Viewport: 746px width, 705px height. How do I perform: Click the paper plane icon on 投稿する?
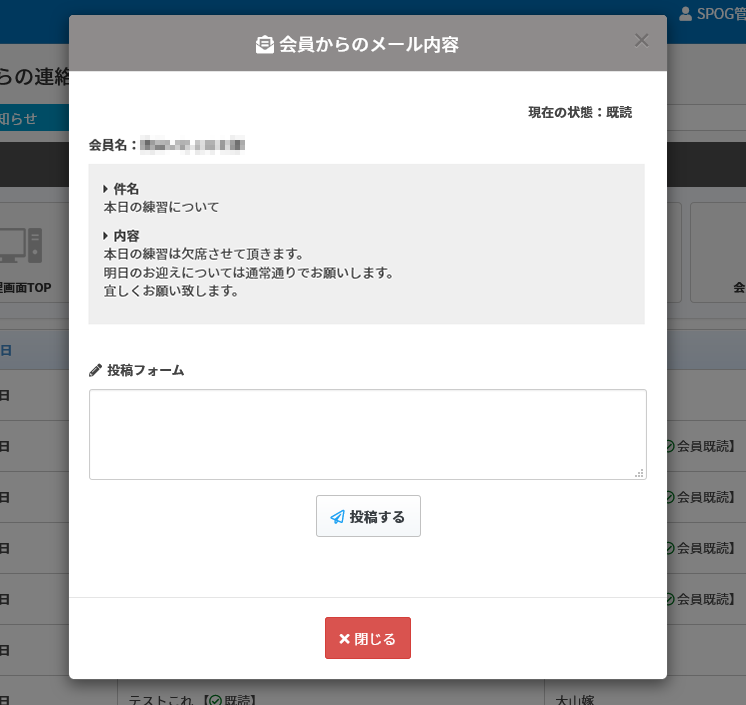point(337,517)
